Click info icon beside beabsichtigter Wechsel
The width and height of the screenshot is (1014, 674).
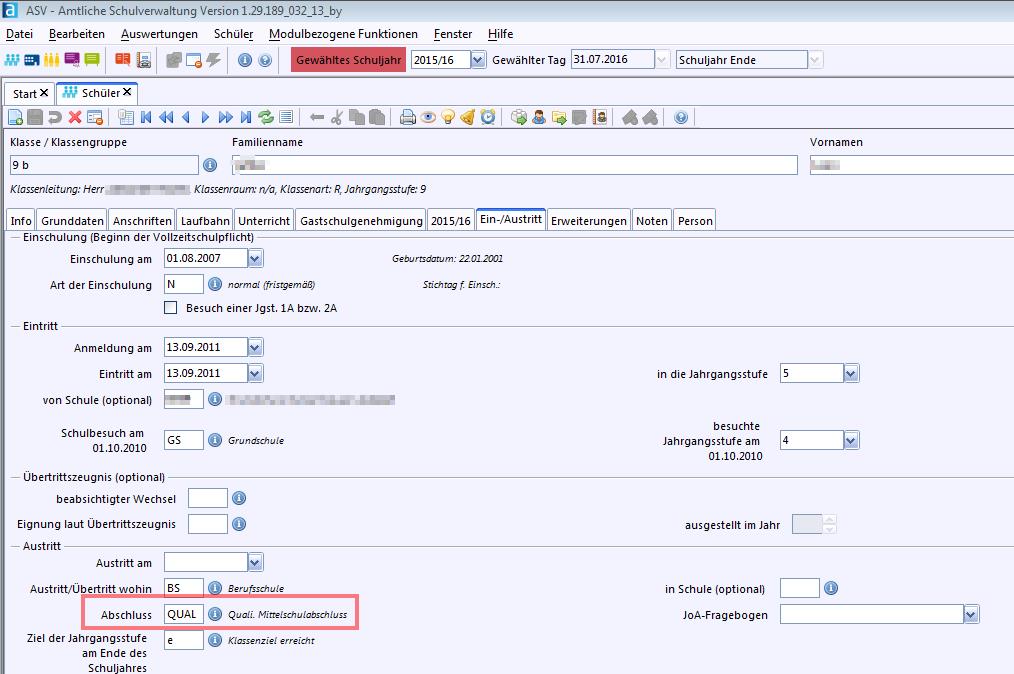click(x=239, y=498)
